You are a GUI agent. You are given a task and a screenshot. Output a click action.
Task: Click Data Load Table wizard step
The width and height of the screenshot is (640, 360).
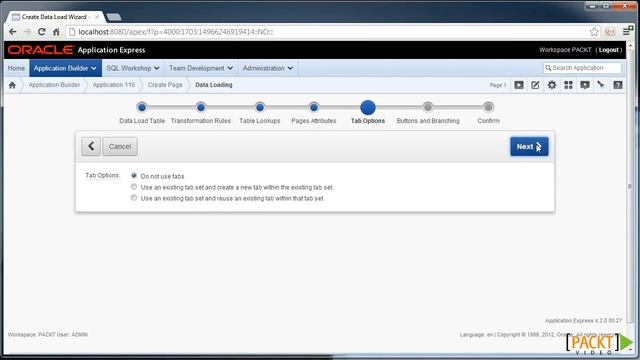142,107
